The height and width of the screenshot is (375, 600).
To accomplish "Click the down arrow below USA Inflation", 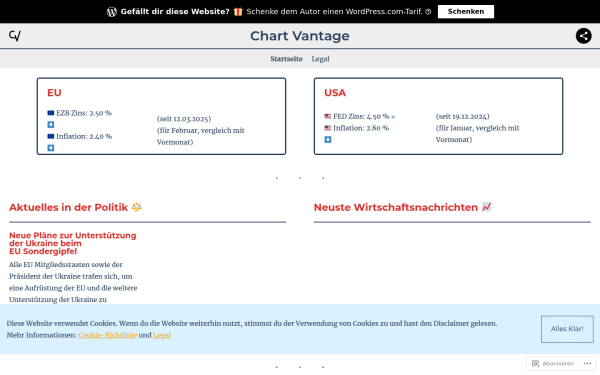I will pos(328,140).
